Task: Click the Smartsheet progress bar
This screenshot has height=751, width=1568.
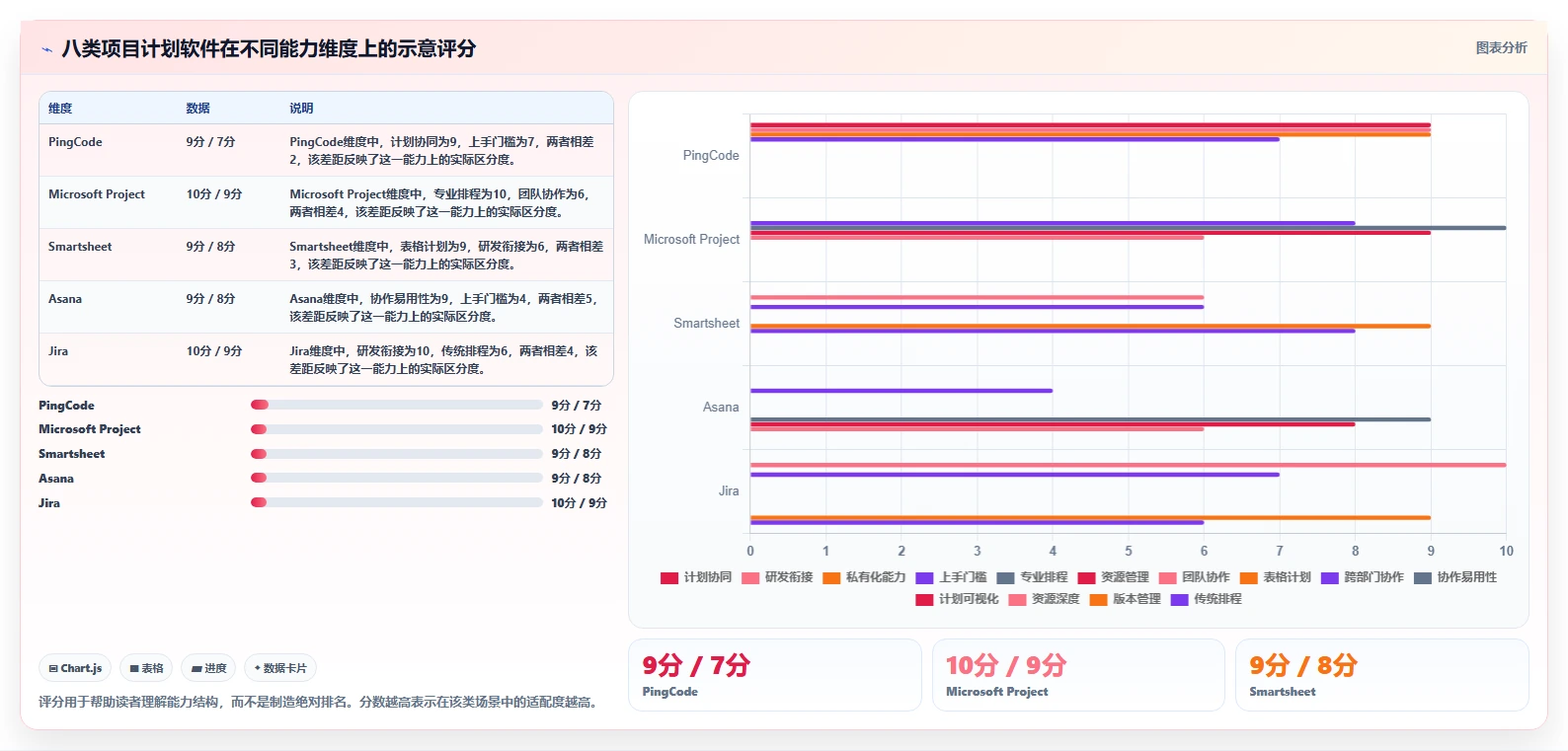Action: (x=397, y=454)
